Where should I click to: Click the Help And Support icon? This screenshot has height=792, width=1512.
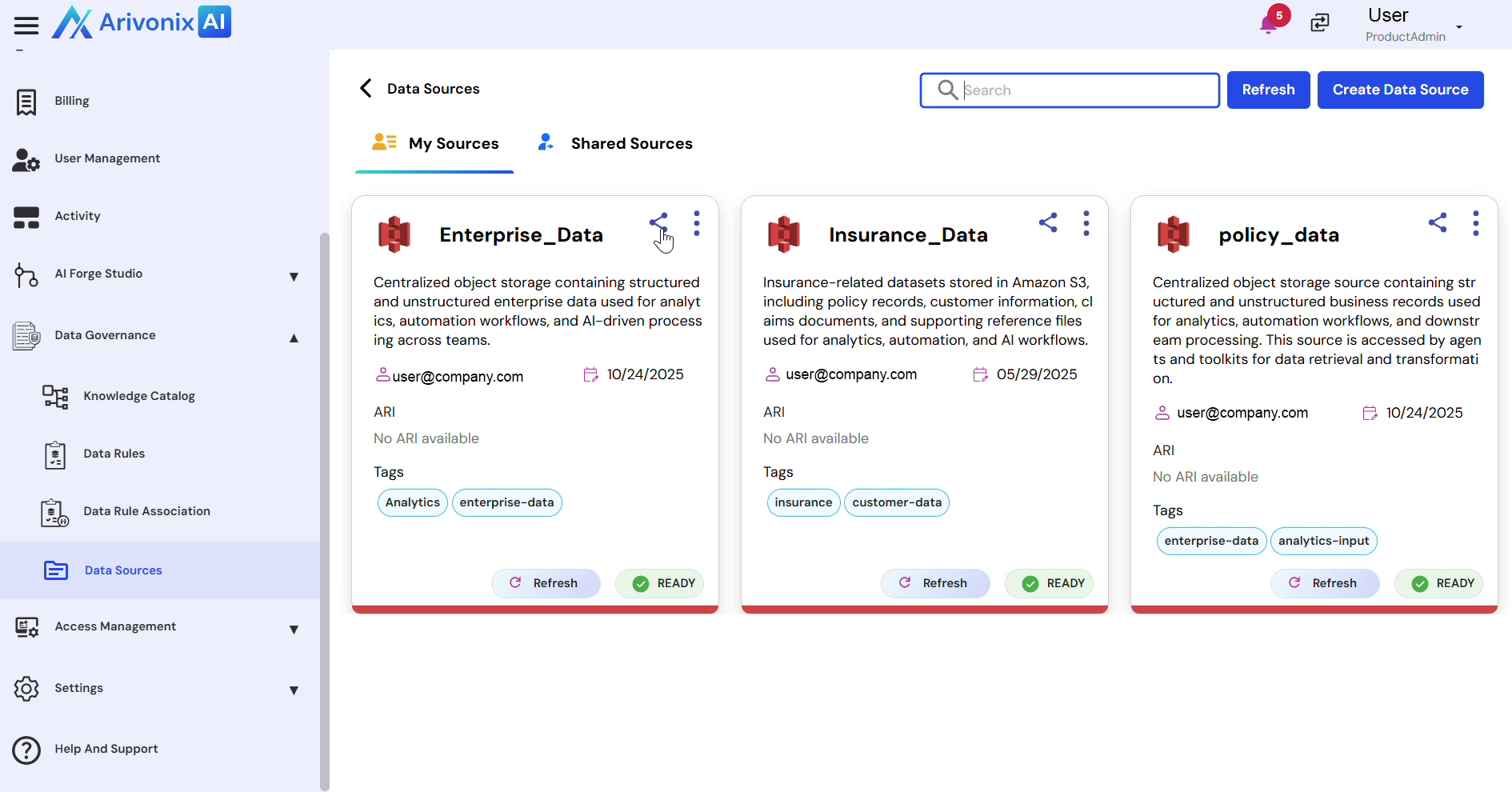point(26,750)
